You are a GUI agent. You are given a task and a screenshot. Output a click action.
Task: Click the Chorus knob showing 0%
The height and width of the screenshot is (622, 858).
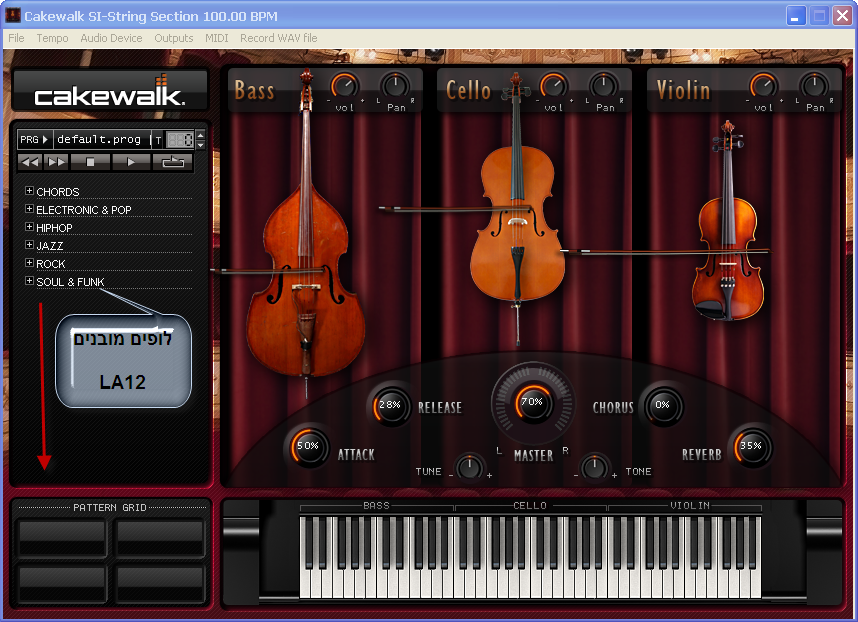(x=662, y=405)
